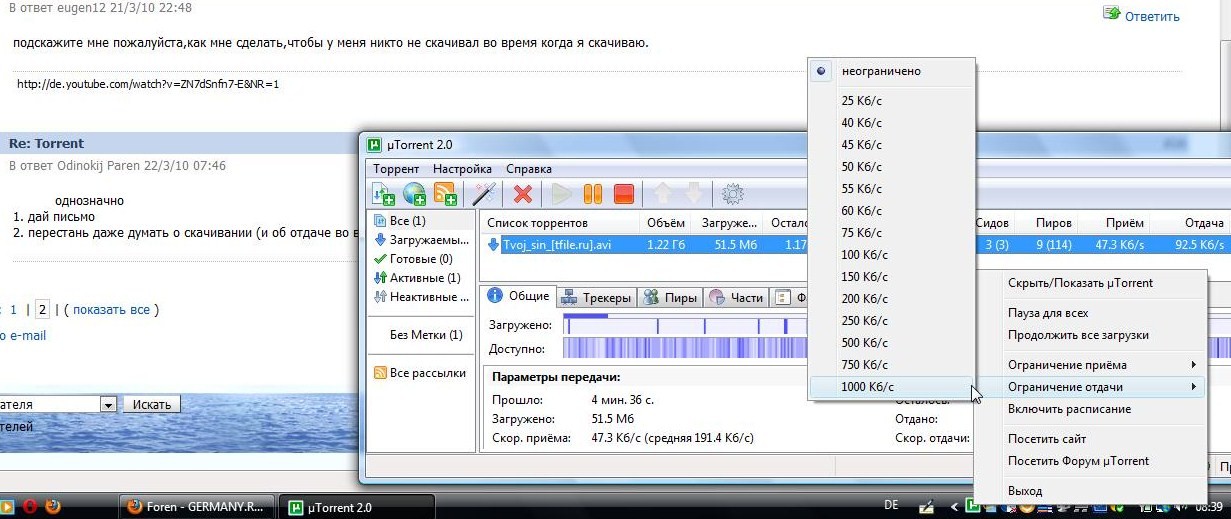This screenshot has width=1231, height=519.
Task: Select 'неограничено' upload limit option
Action: pos(892,71)
